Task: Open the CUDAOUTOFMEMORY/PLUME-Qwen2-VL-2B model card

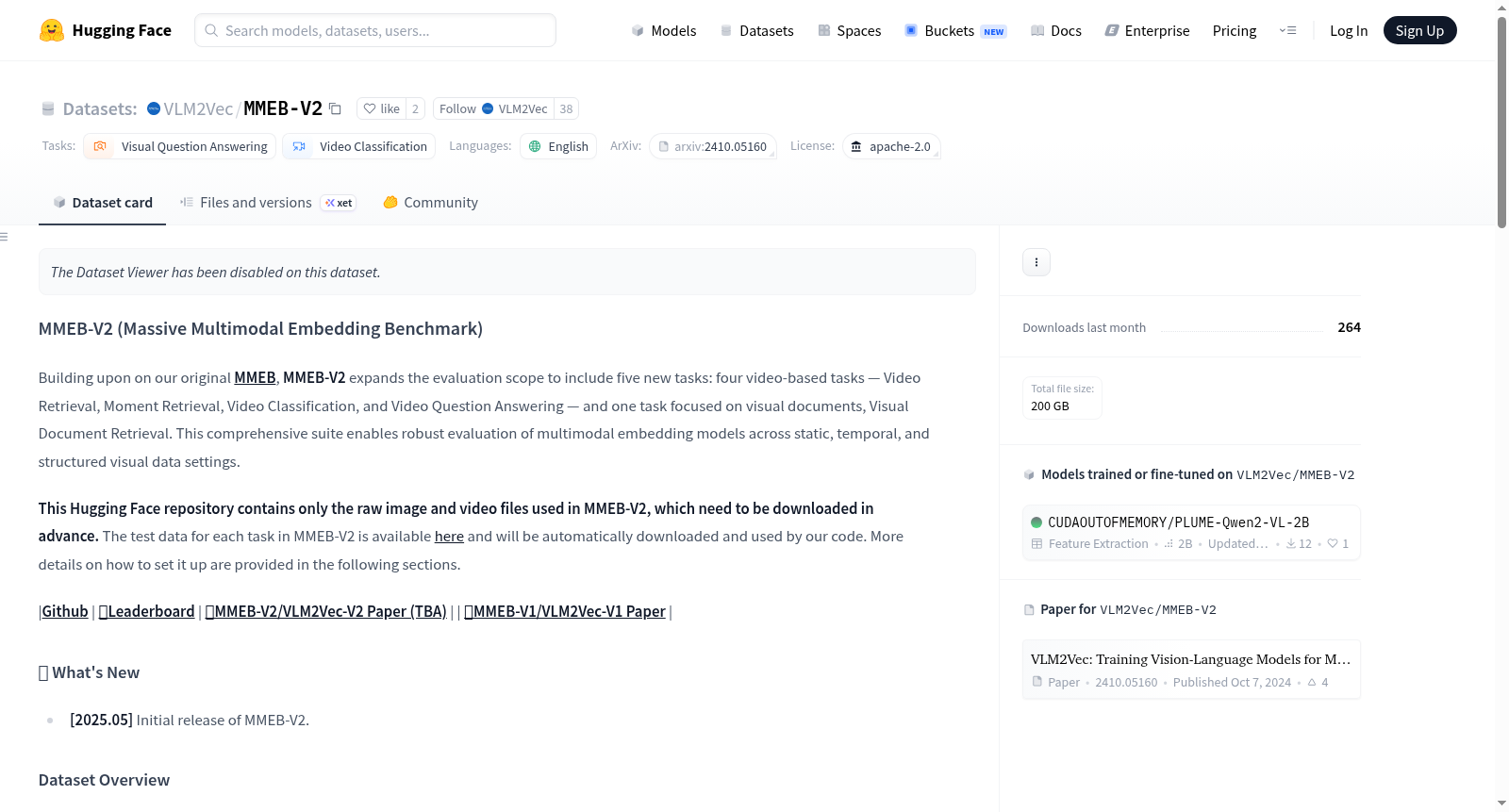Action: pos(1191,533)
